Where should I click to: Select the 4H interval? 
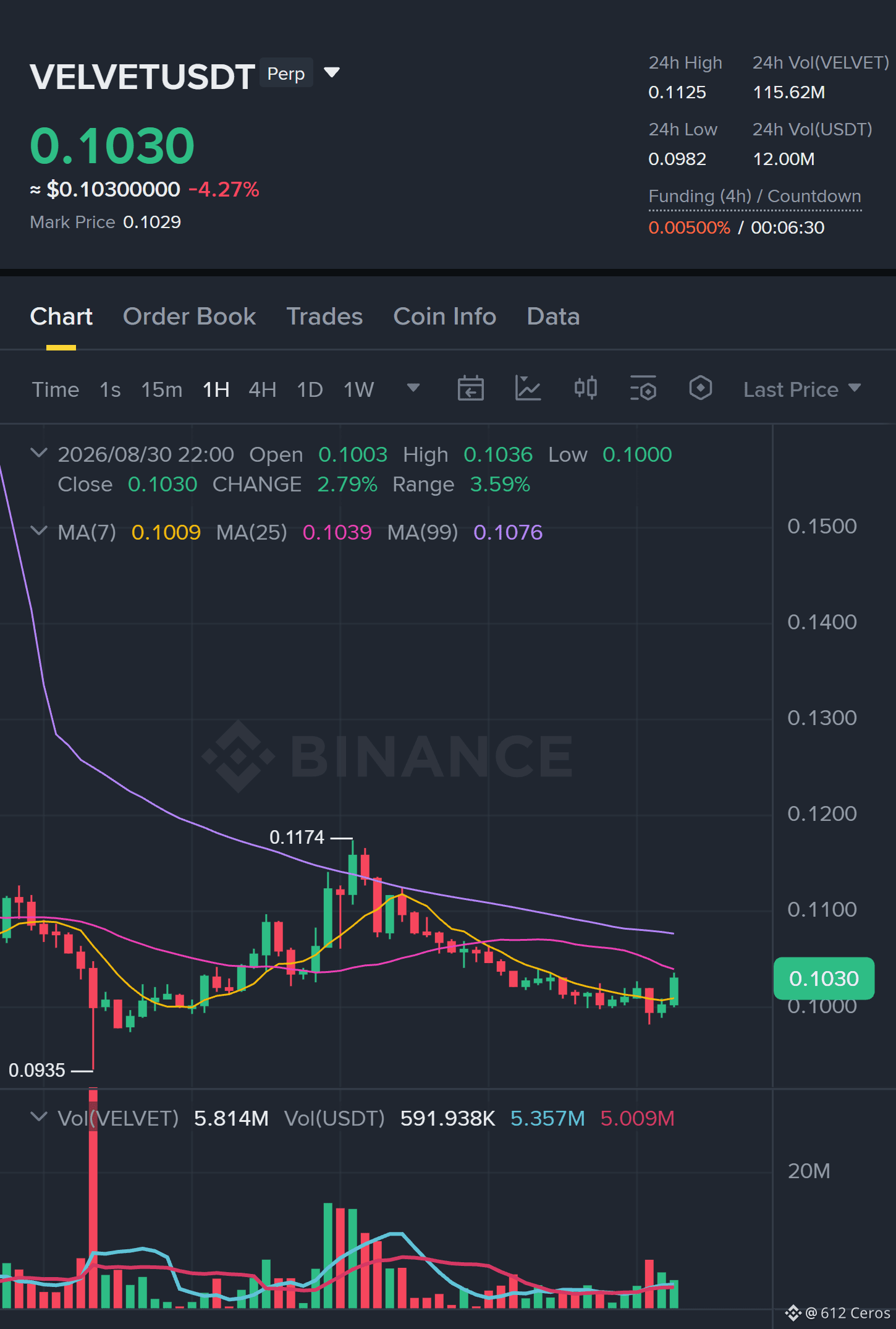263,389
